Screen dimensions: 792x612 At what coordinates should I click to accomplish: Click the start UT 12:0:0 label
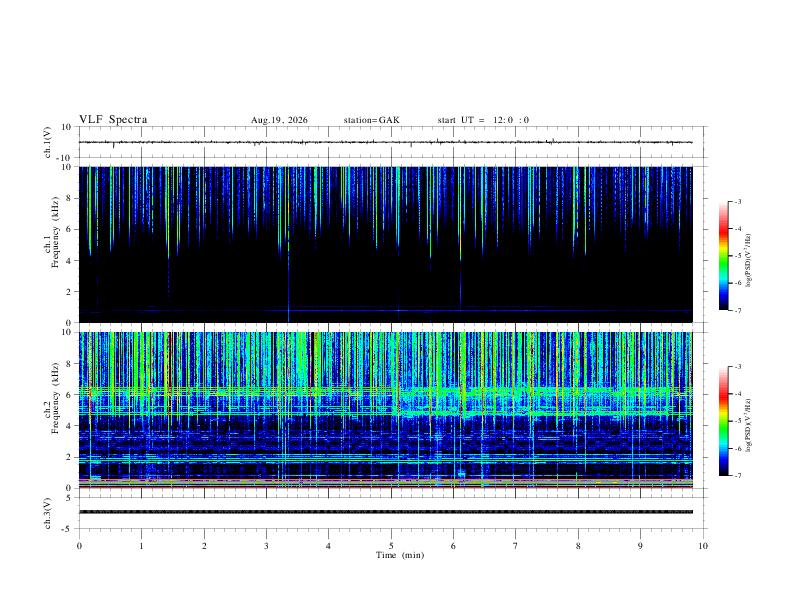483,120
